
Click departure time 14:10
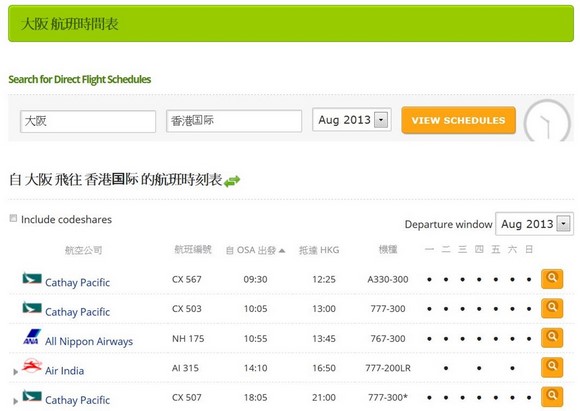pos(255,368)
